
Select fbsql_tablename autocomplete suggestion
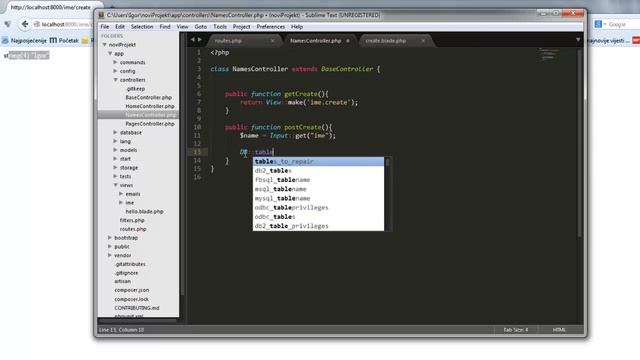pos(318,180)
